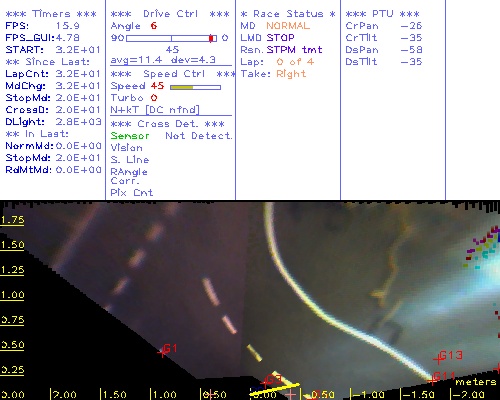The height and width of the screenshot is (400, 500).
Task: Click the 1.75 vertical axis label
Action: 12,220
